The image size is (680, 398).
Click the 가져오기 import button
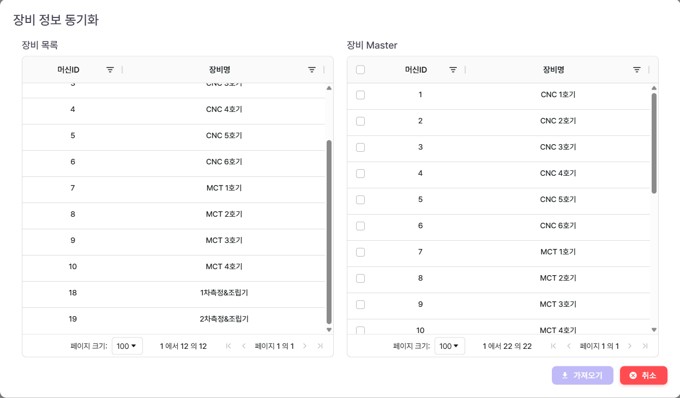582,375
